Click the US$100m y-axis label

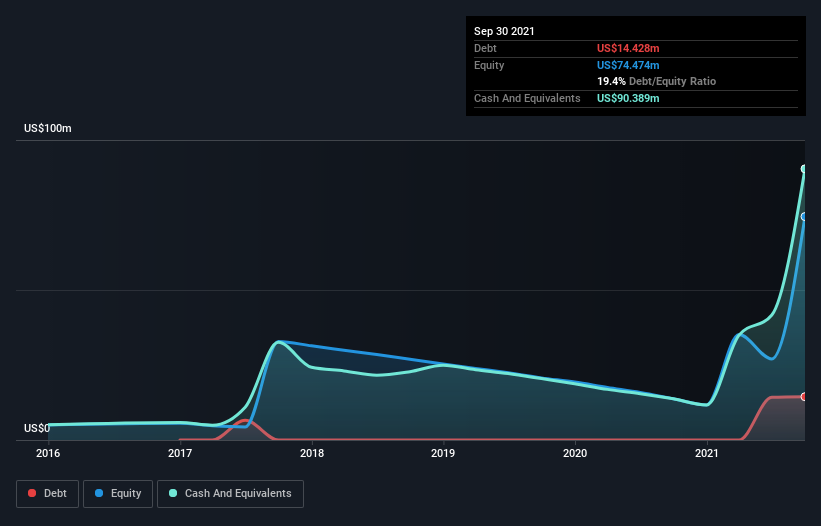click(x=48, y=128)
